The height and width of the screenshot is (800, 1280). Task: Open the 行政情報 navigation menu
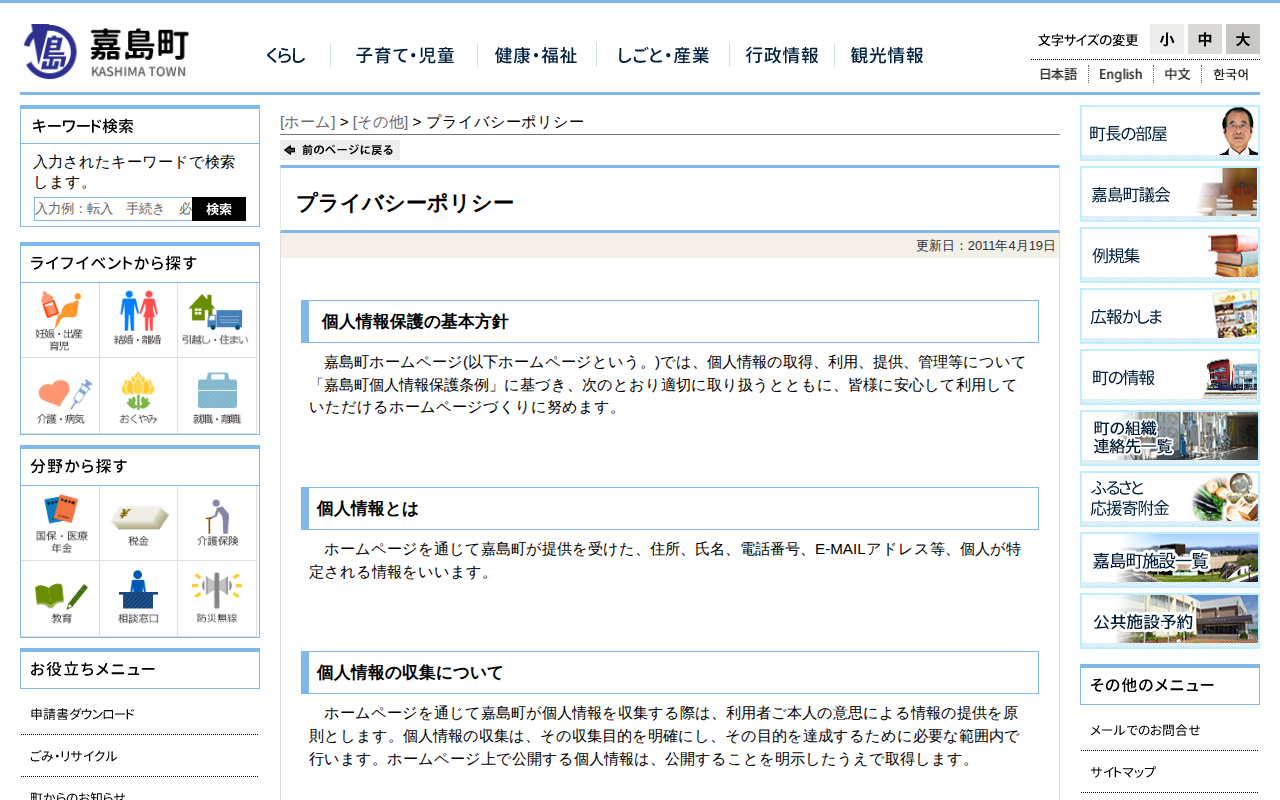coord(782,56)
